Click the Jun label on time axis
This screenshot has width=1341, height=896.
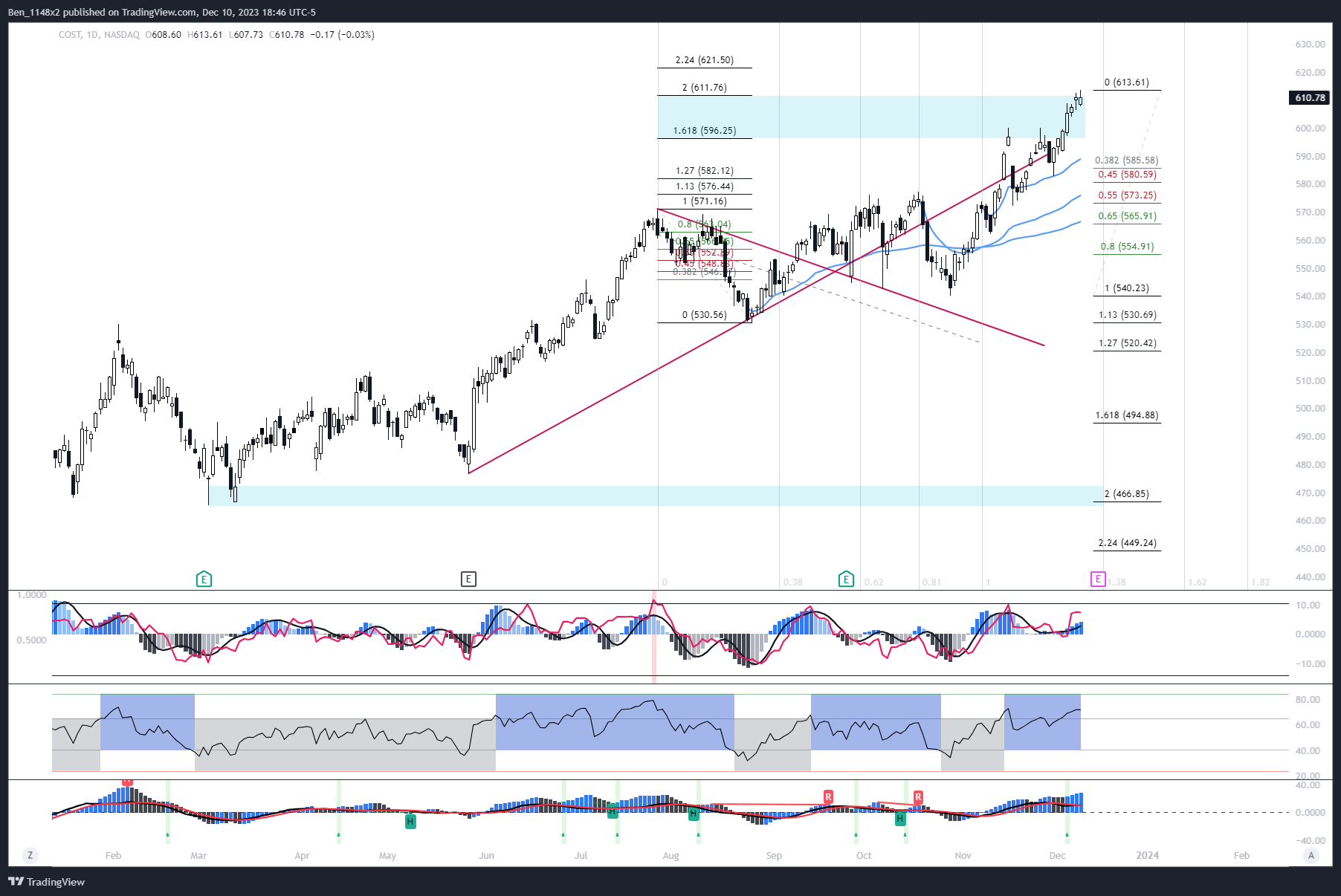pyautogui.click(x=486, y=856)
